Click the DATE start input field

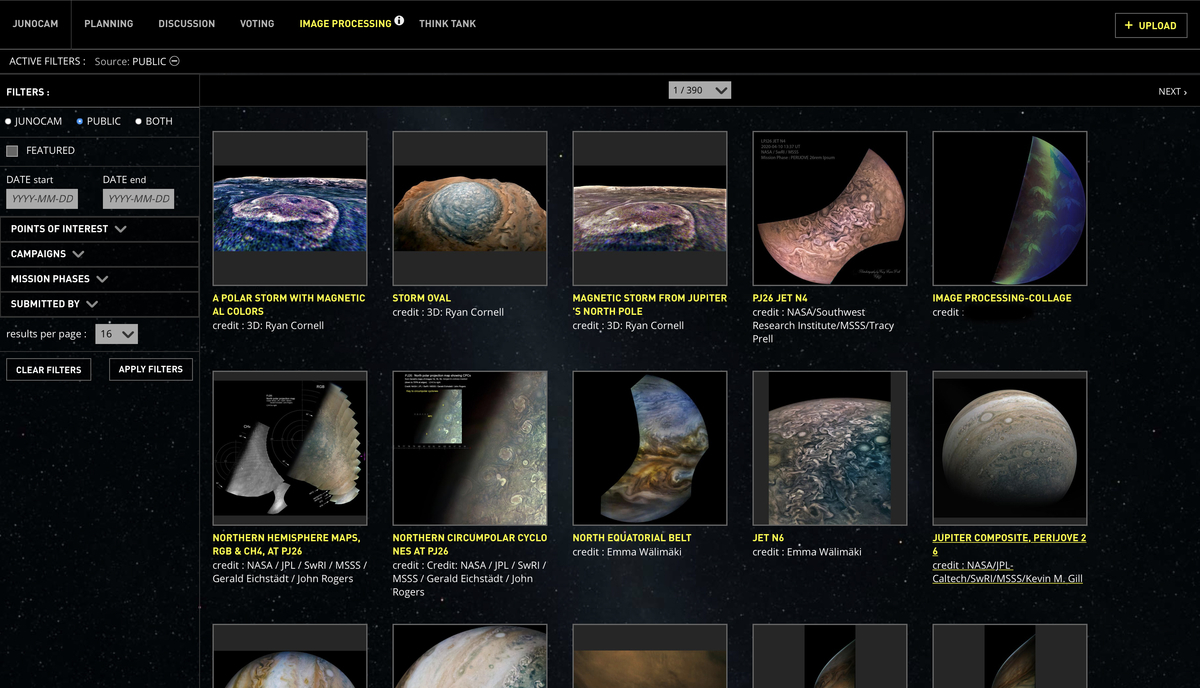click(42, 199)
